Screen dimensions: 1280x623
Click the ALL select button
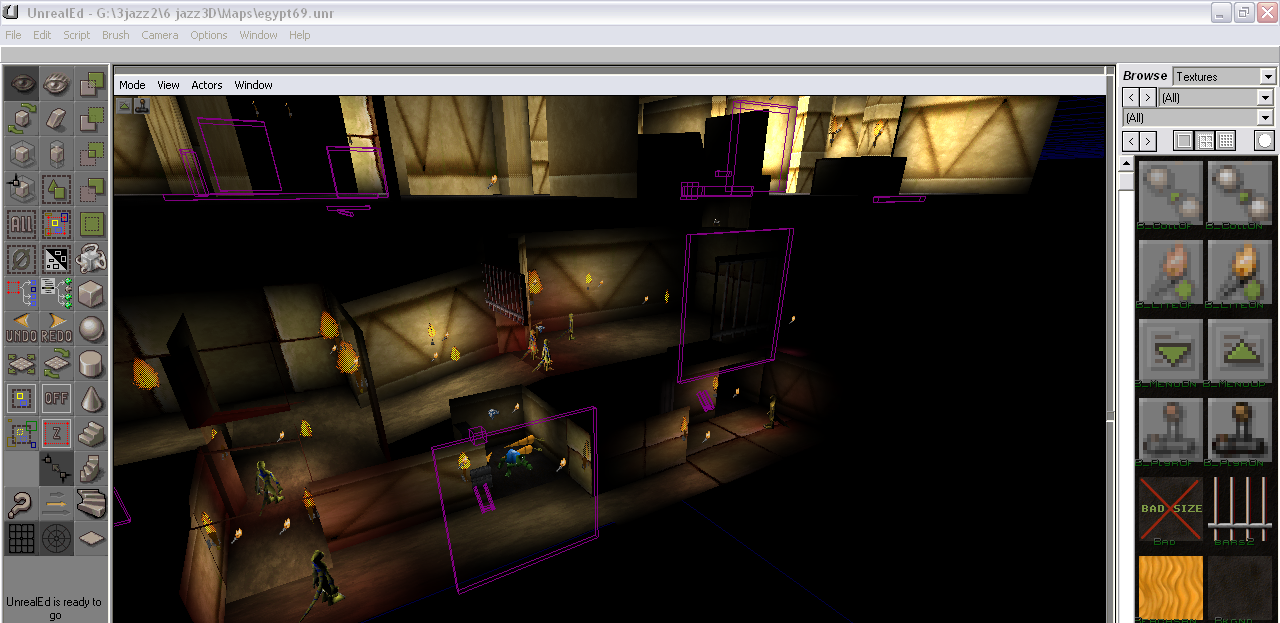pos(21,224)
